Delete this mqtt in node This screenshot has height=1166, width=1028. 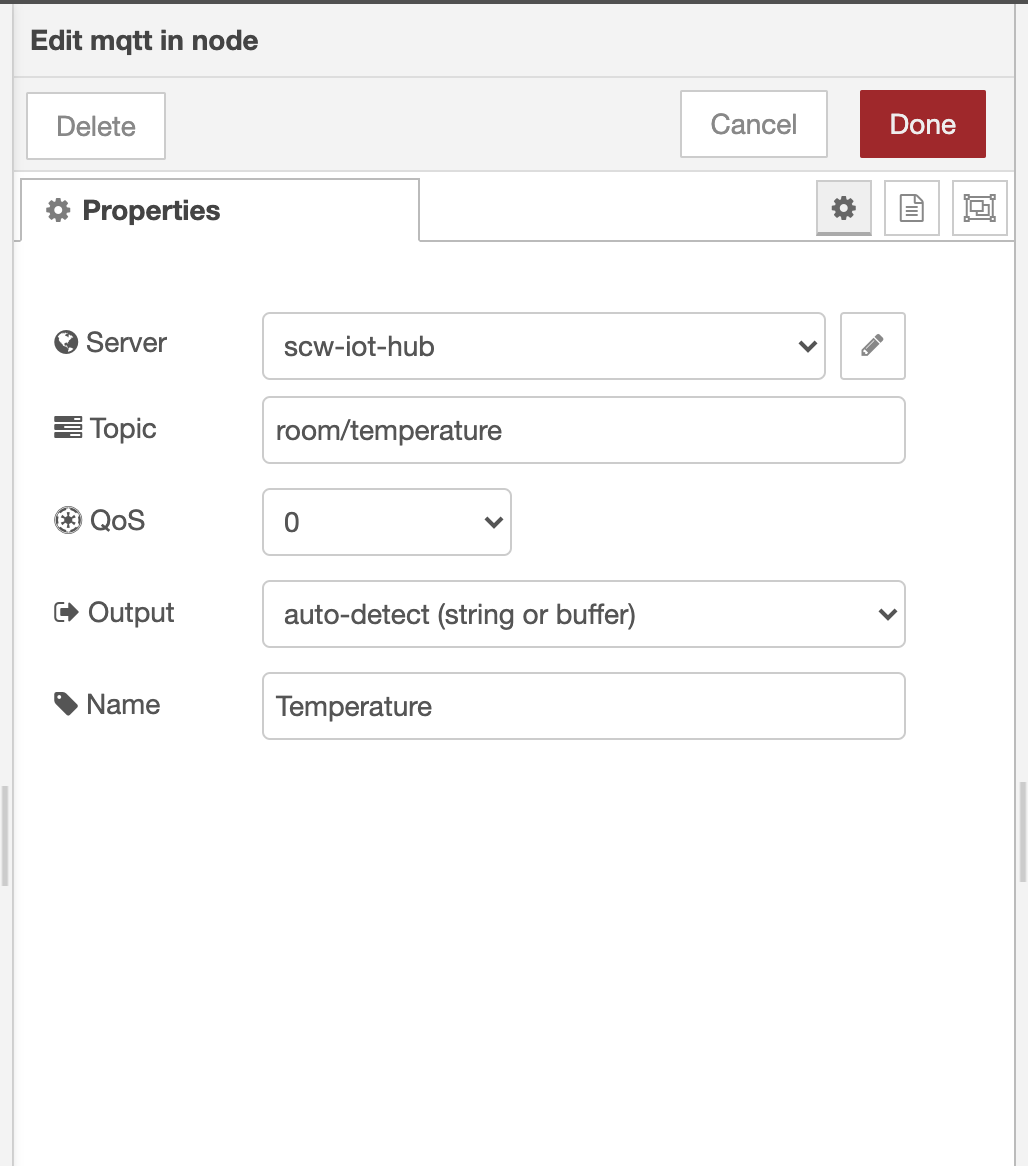[96, 126]
